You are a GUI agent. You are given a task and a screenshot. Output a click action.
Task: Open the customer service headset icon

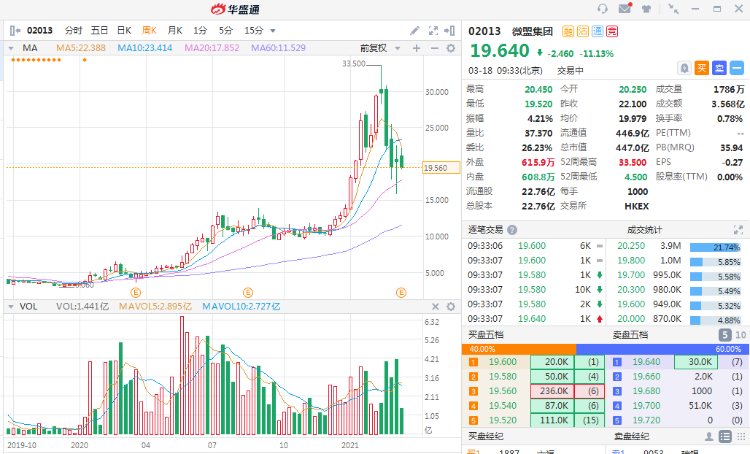point(603,9)
